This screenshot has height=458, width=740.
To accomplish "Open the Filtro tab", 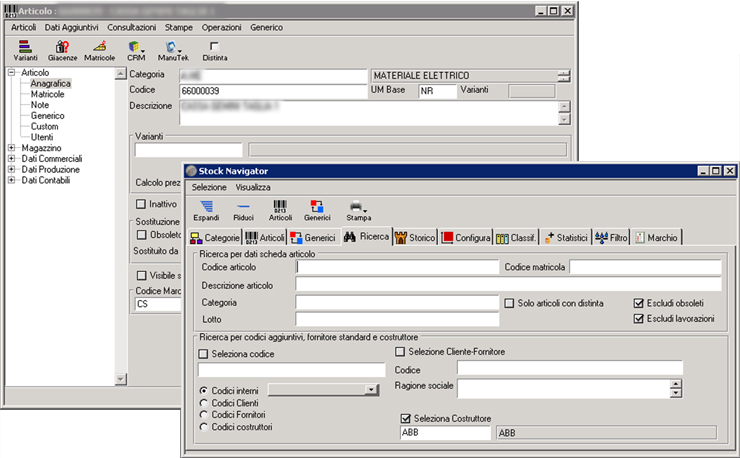I will tap(611, 237).
